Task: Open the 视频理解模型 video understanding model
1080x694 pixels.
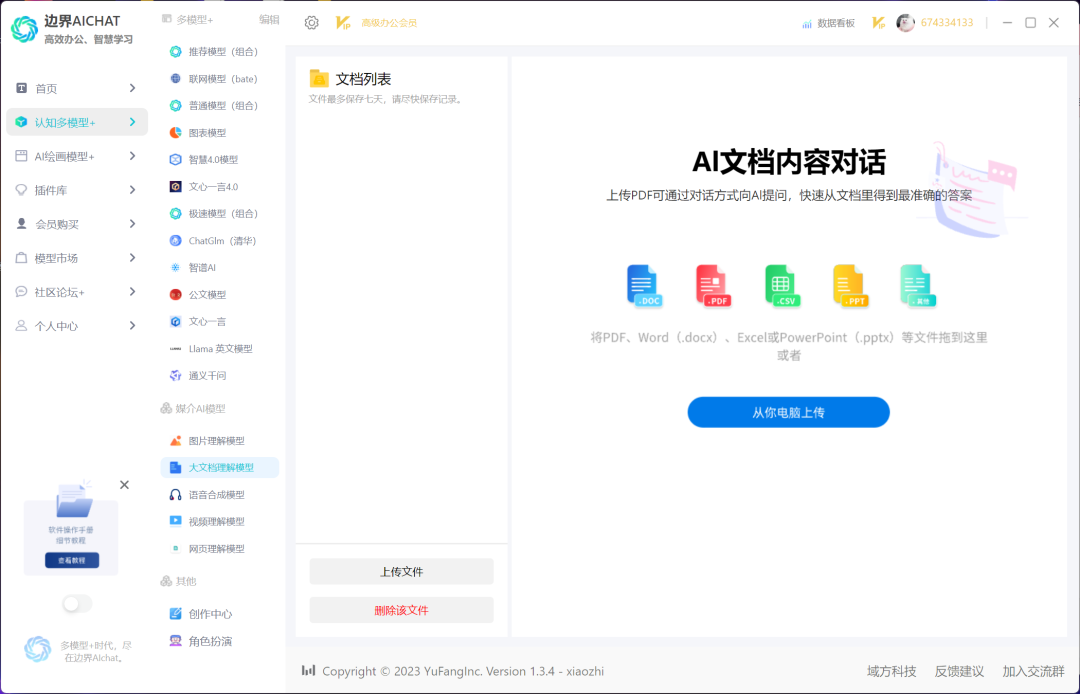Action: pos(219,520)
